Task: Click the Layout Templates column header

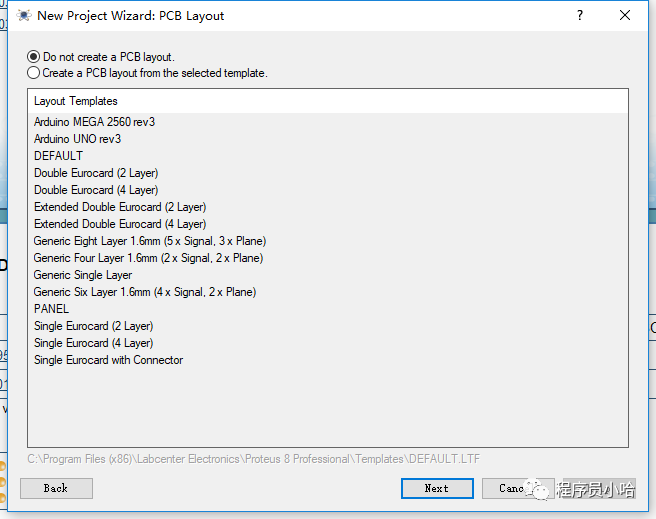Action: coord(76,101)
